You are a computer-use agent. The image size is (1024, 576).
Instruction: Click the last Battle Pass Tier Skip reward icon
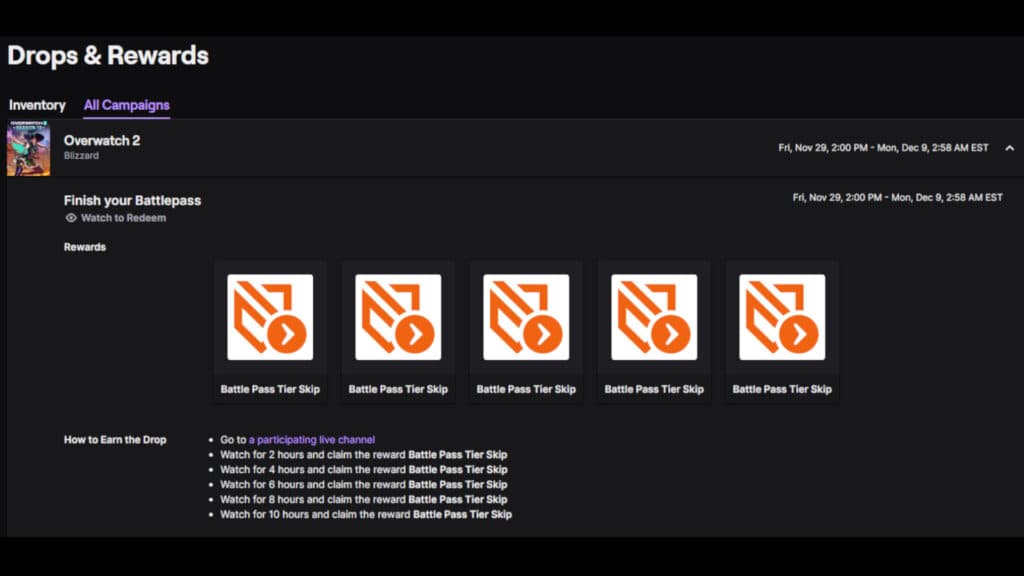(x=781, y=318)
